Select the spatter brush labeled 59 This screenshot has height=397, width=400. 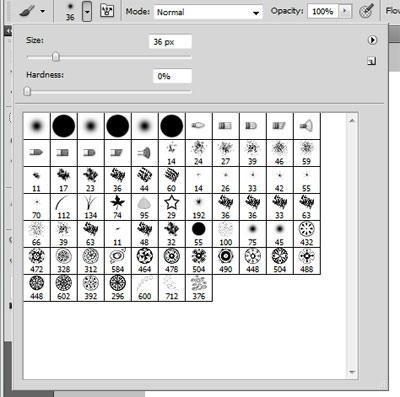click(307, 153)
